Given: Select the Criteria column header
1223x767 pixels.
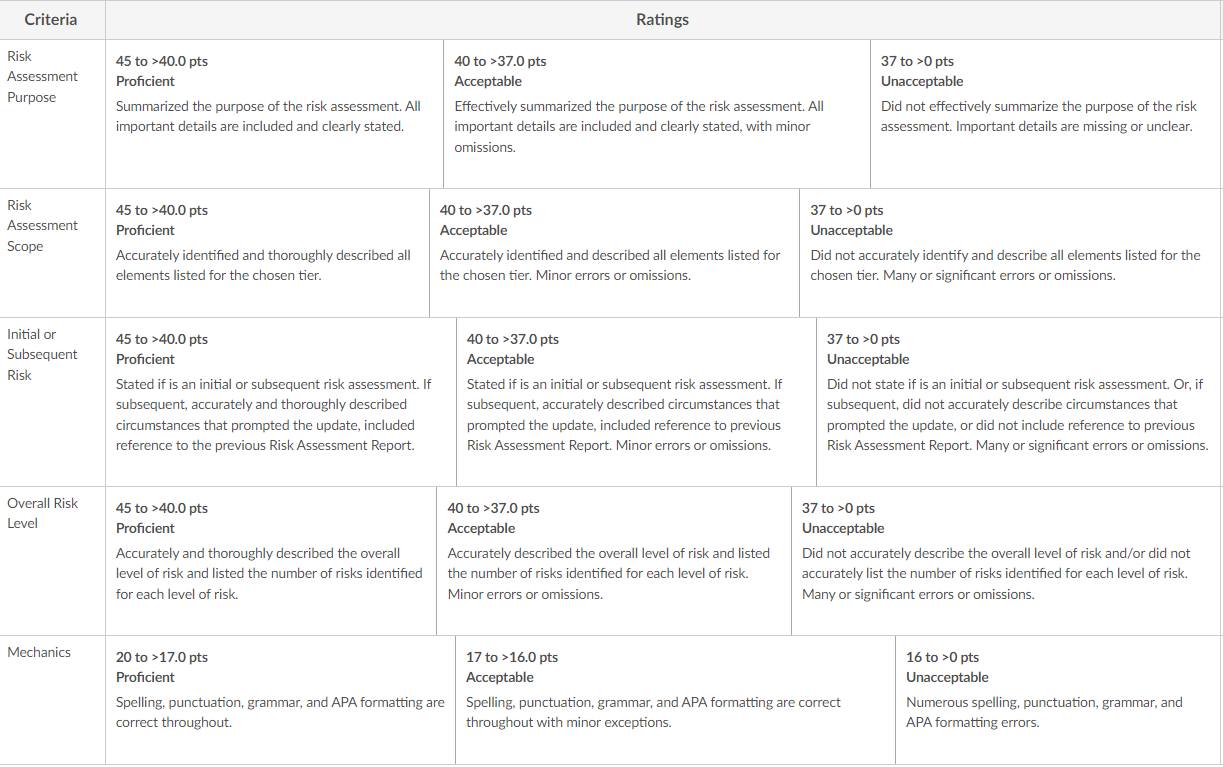Looking at the screenshot, I should pyautogui.click(x=52, y=20).
